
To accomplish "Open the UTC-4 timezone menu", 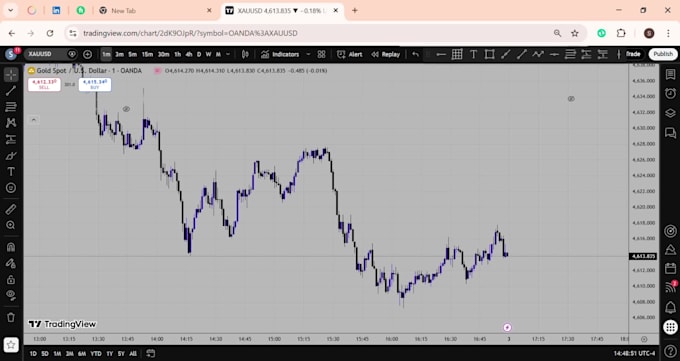I will [x=634, y=353].
